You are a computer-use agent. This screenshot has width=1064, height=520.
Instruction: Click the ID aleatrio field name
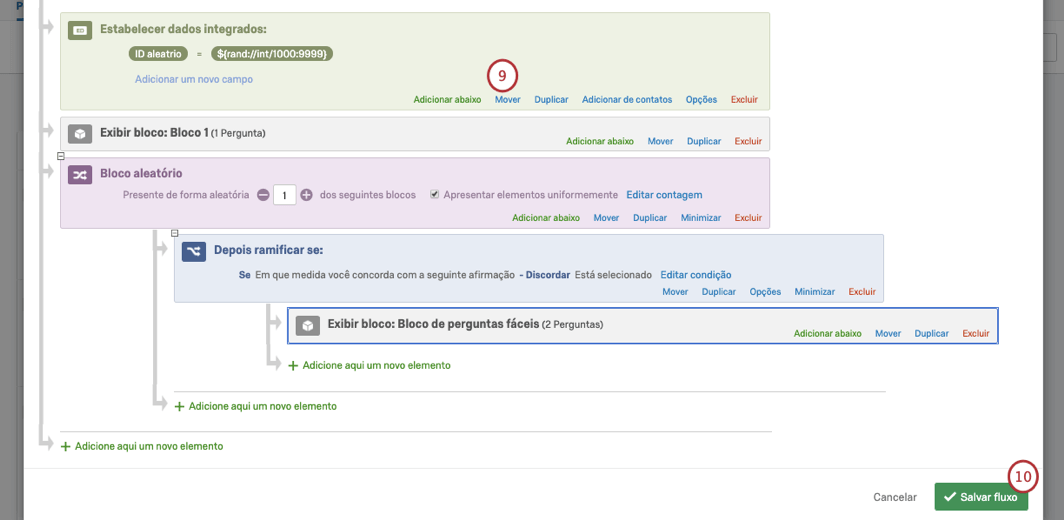point(158,53)
